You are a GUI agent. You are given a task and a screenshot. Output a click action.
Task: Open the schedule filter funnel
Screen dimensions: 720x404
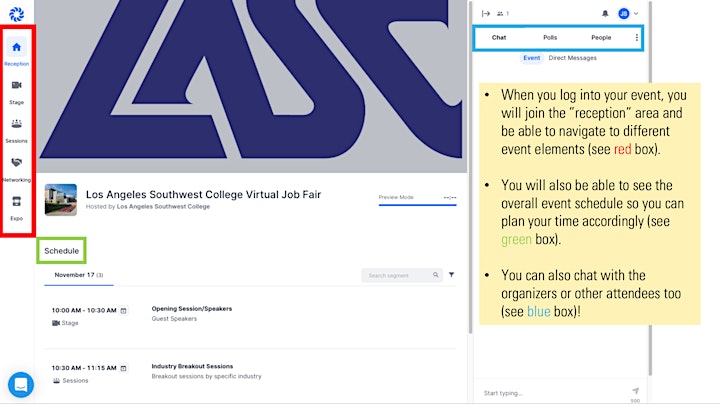[451, 275]
